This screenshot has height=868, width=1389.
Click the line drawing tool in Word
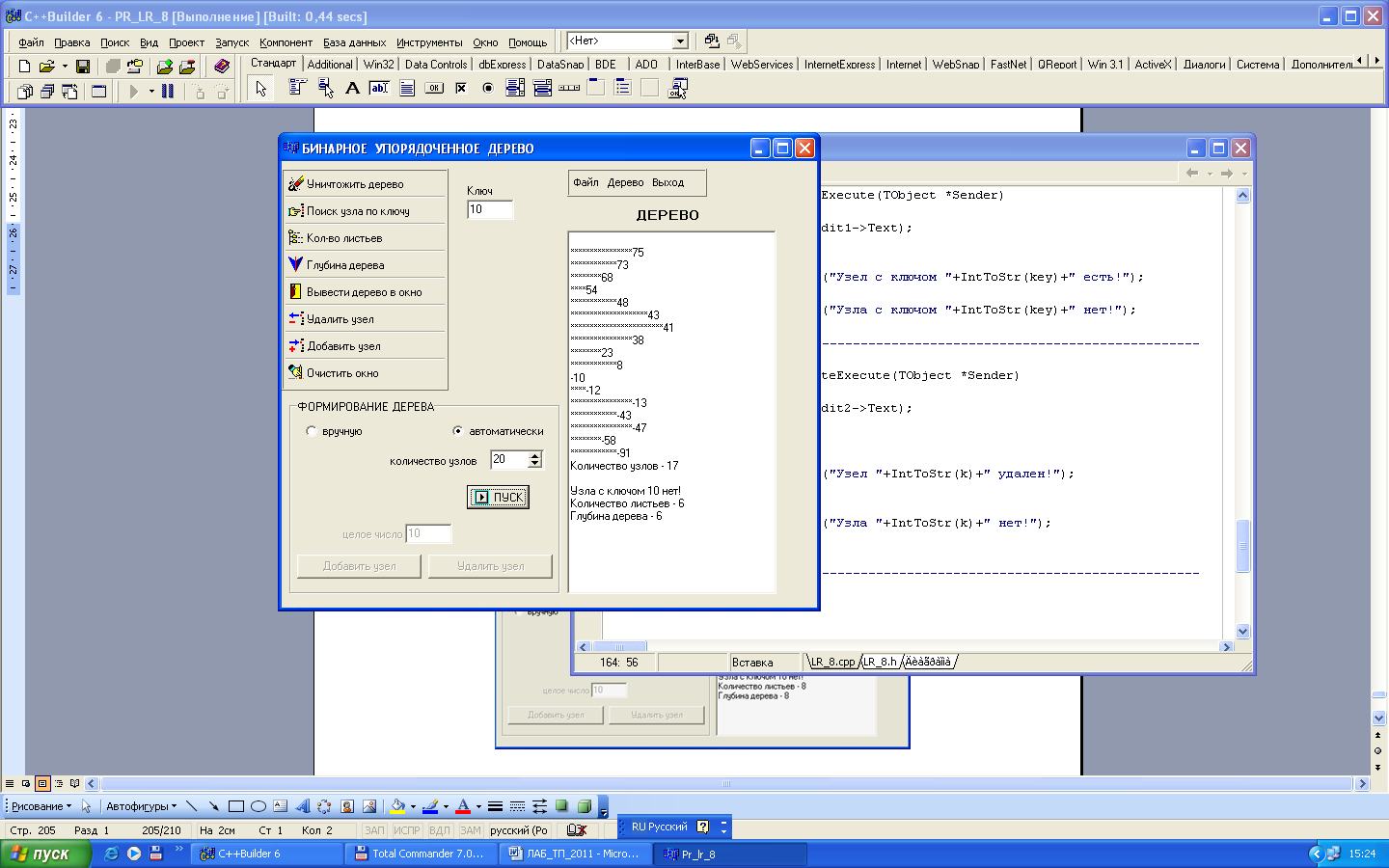pyautogui.click(x=191, y=806)
